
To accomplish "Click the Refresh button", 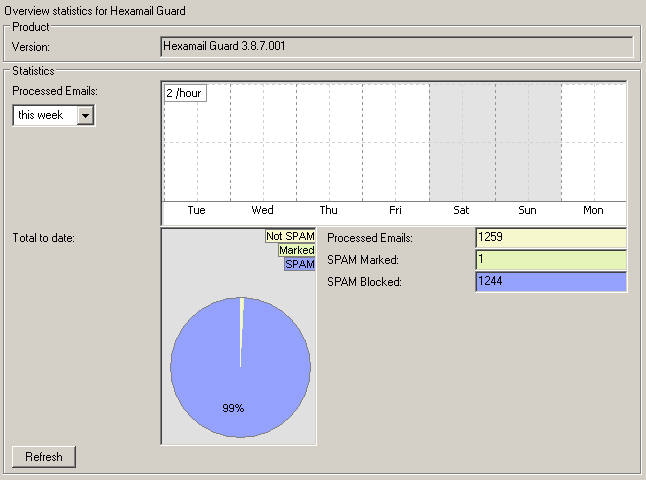I will (x=44, y=457).
